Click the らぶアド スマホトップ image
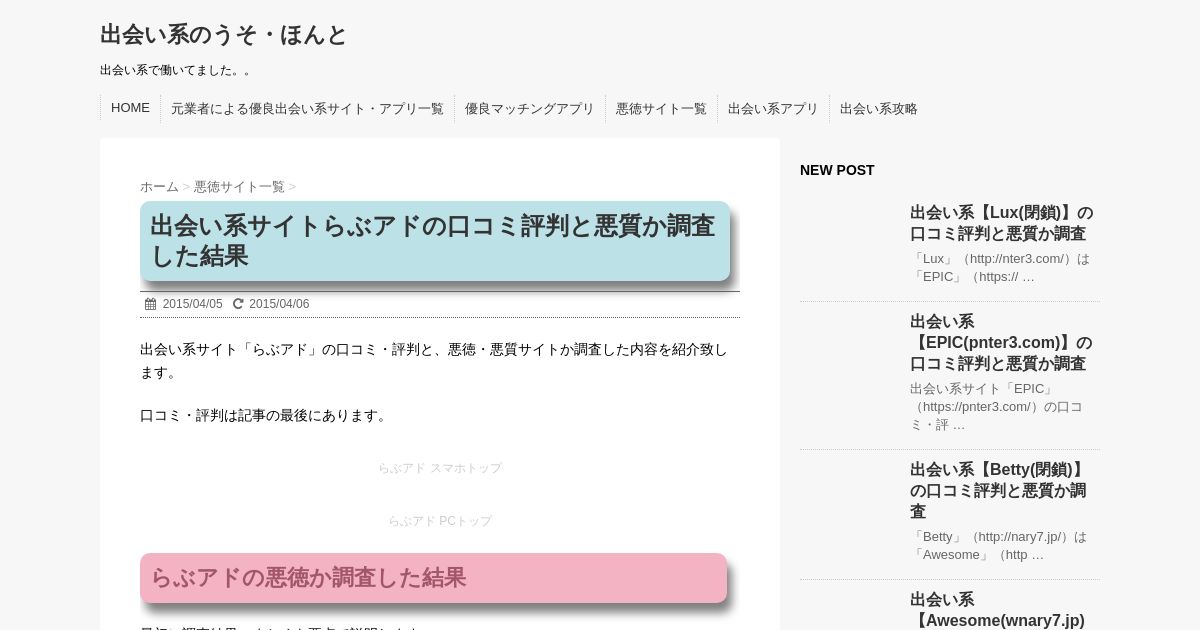 pos(440,468)
